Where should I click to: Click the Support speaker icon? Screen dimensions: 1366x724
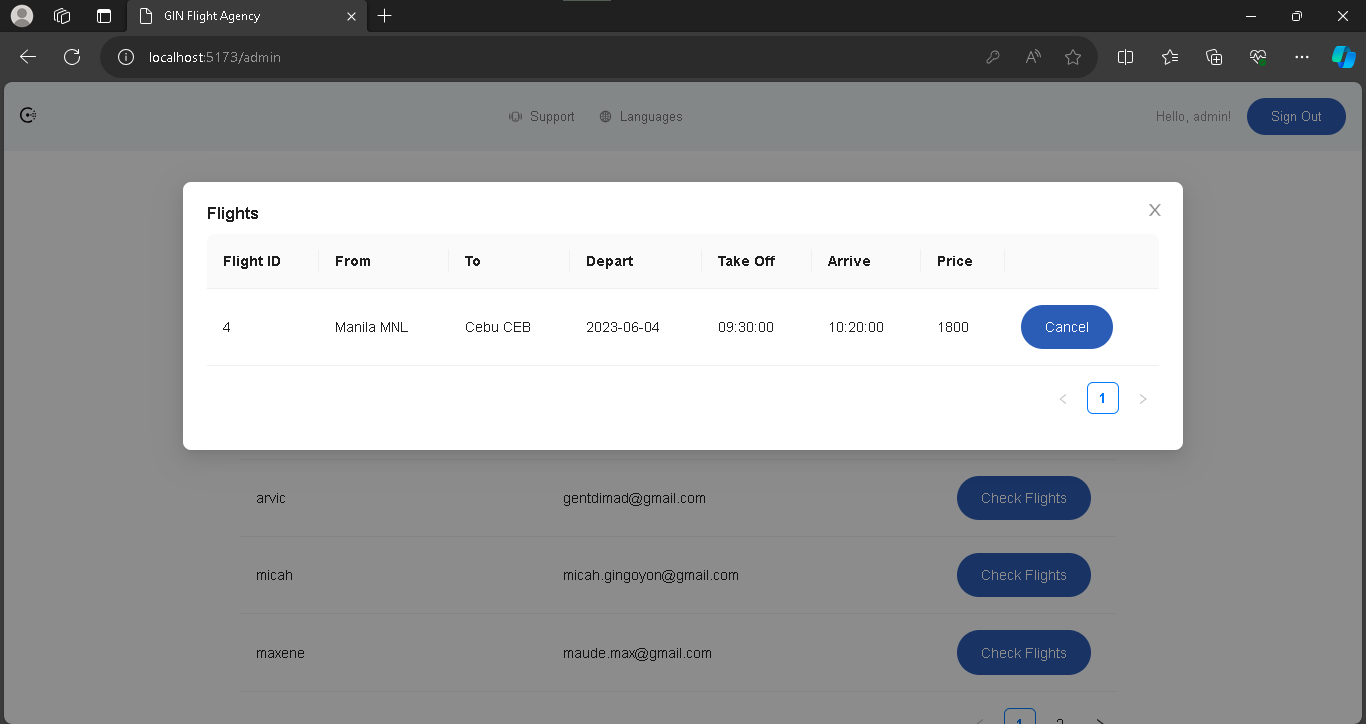[x=514, y=116]
